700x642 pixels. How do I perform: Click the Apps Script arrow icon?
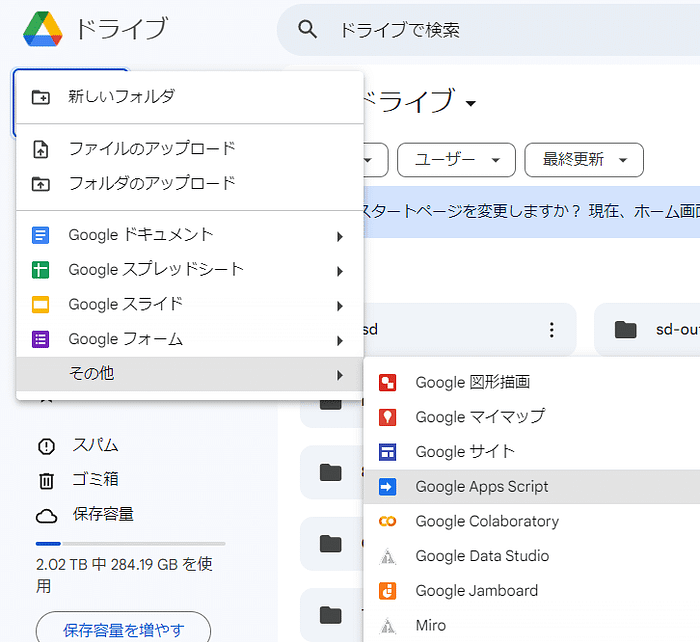click(388, 487)
